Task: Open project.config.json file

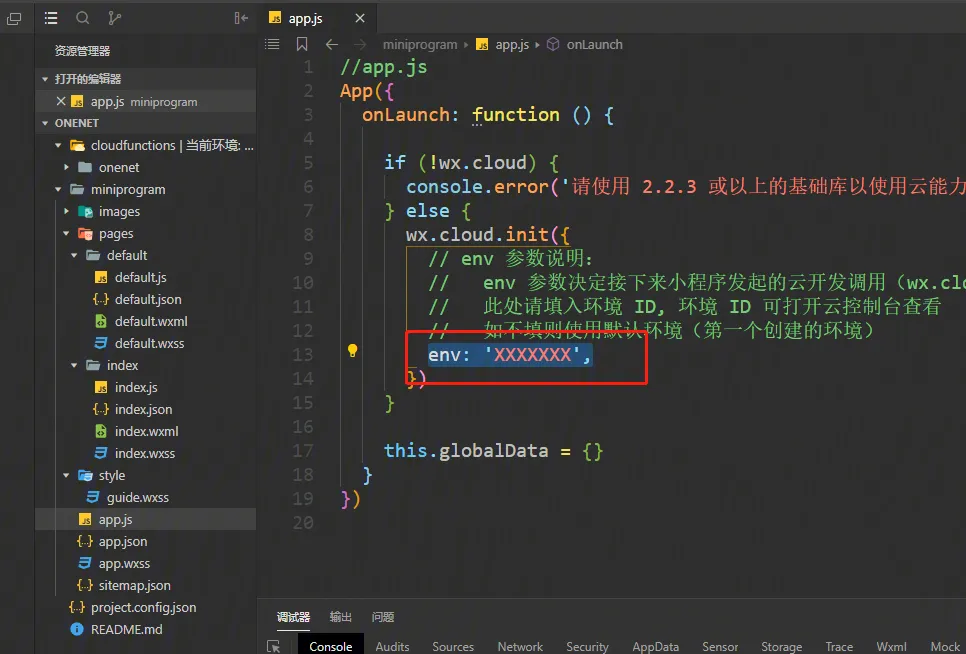Action: (143, 607)
